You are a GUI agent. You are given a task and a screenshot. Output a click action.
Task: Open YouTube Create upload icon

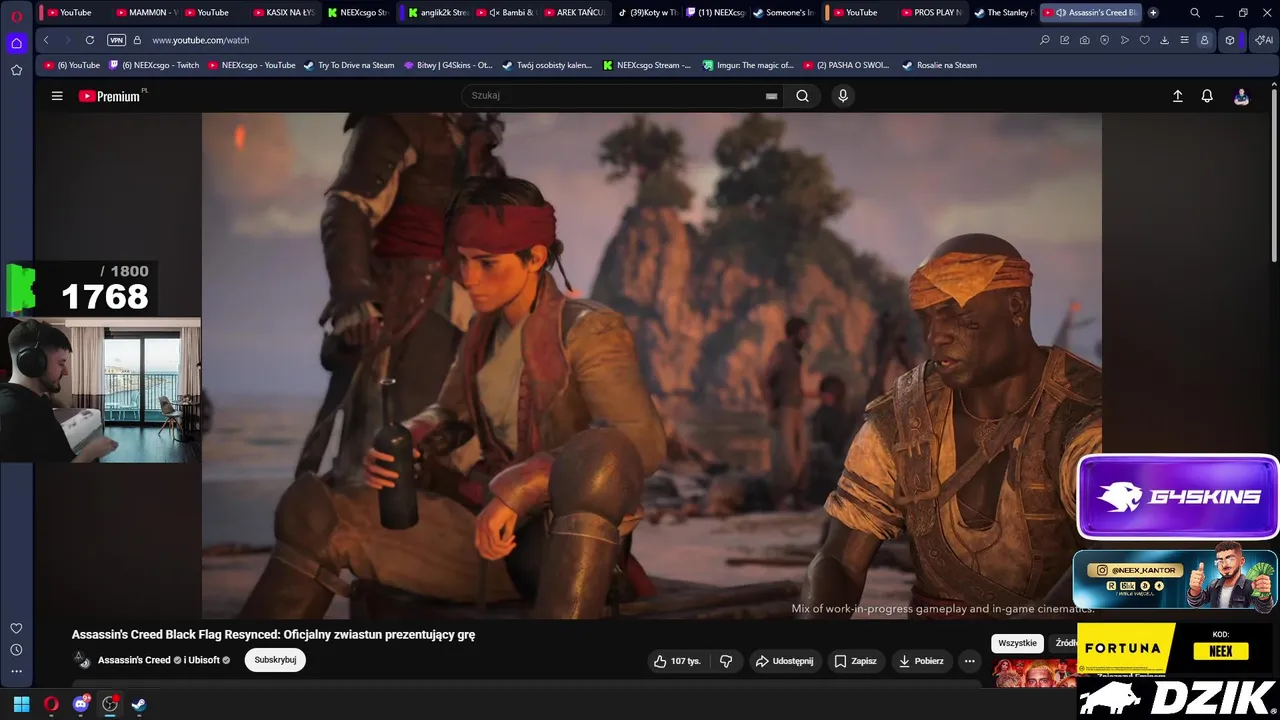1178,96
